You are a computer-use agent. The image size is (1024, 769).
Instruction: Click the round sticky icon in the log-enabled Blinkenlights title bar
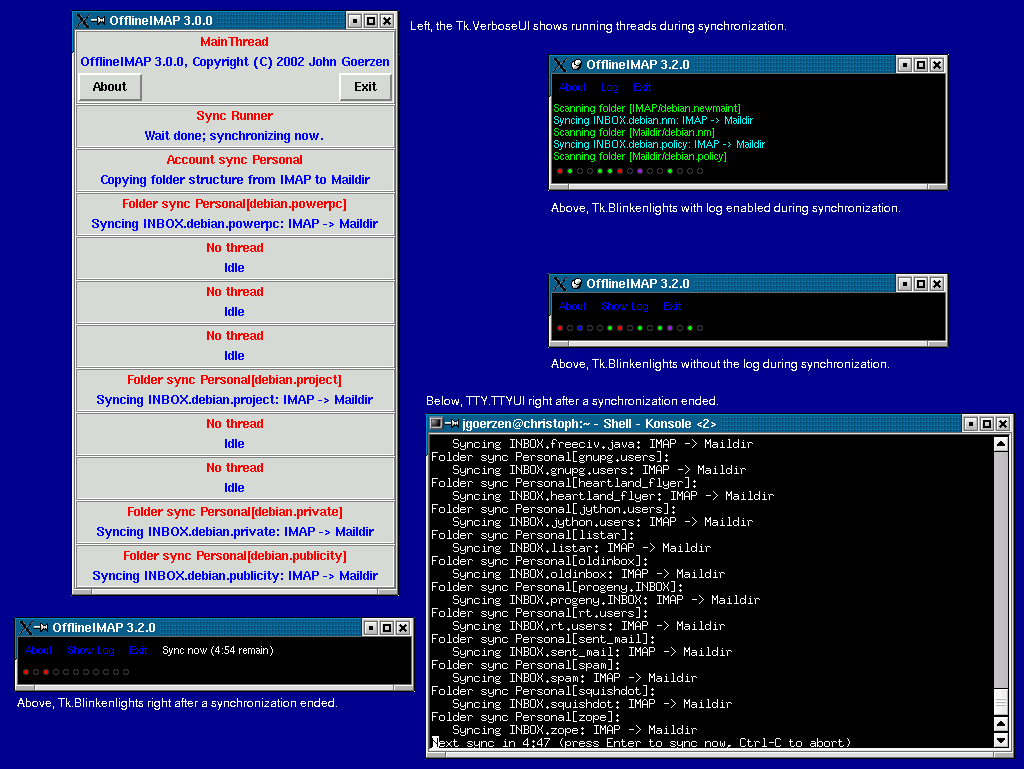[x=576, y=65]
